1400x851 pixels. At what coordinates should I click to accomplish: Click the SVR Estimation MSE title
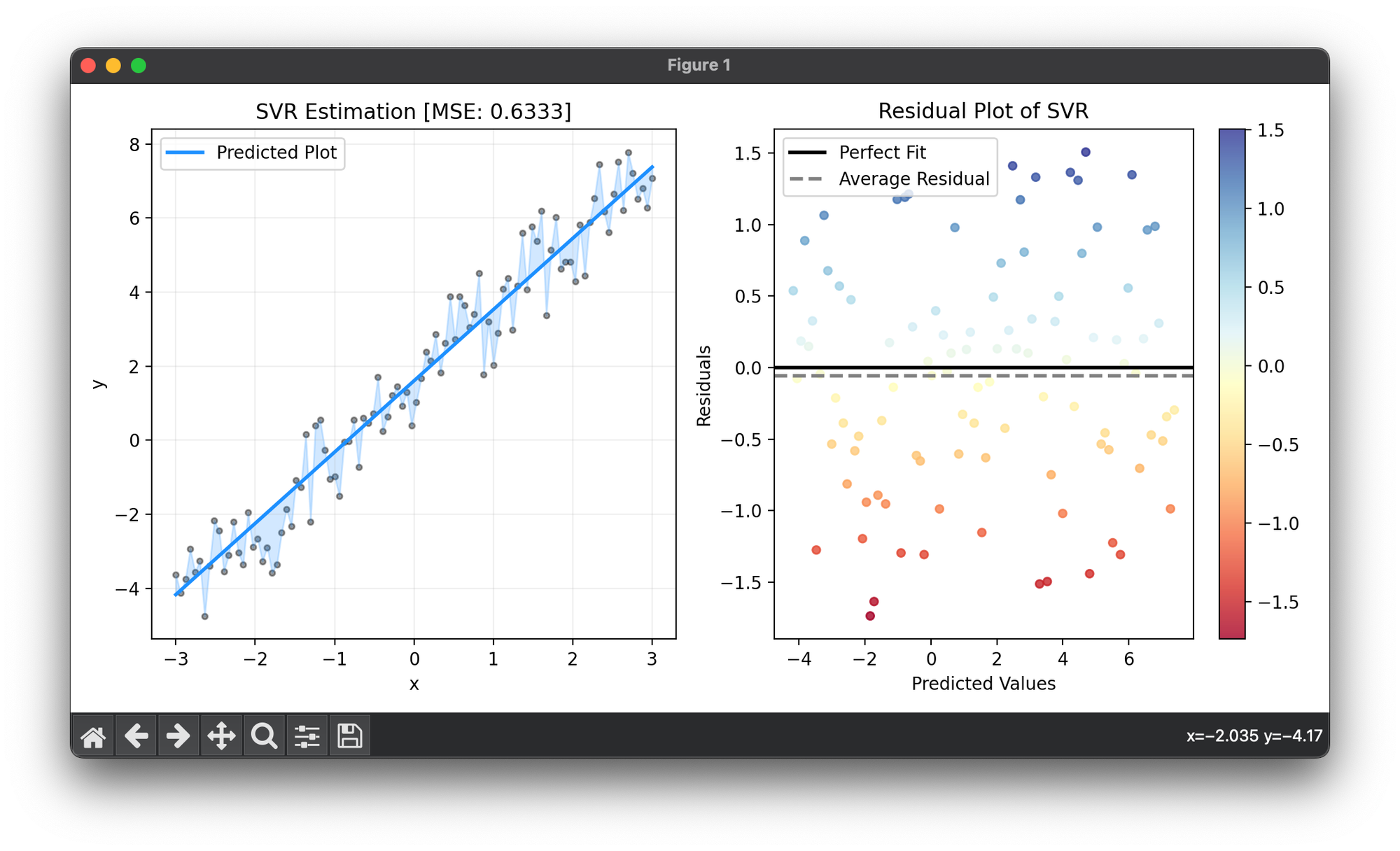click(414, 111)
